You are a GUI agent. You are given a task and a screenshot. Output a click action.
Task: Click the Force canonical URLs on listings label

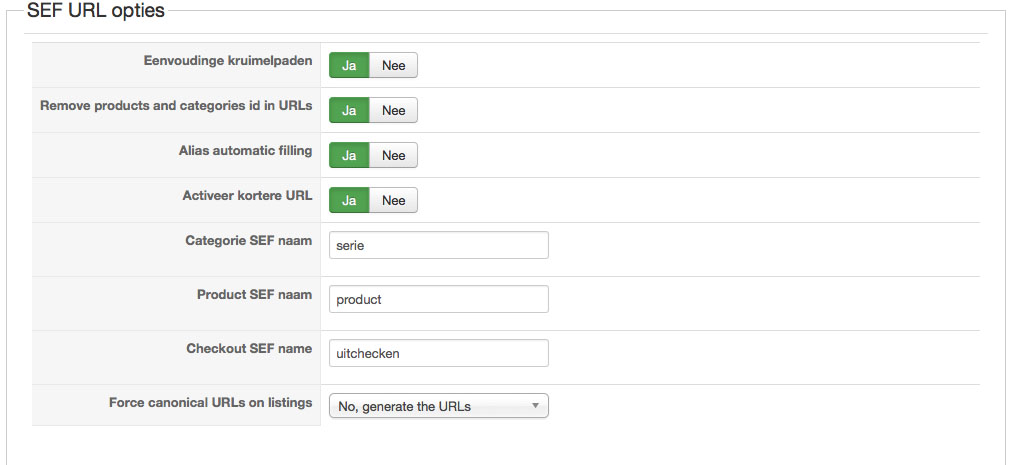pos(210,402)
